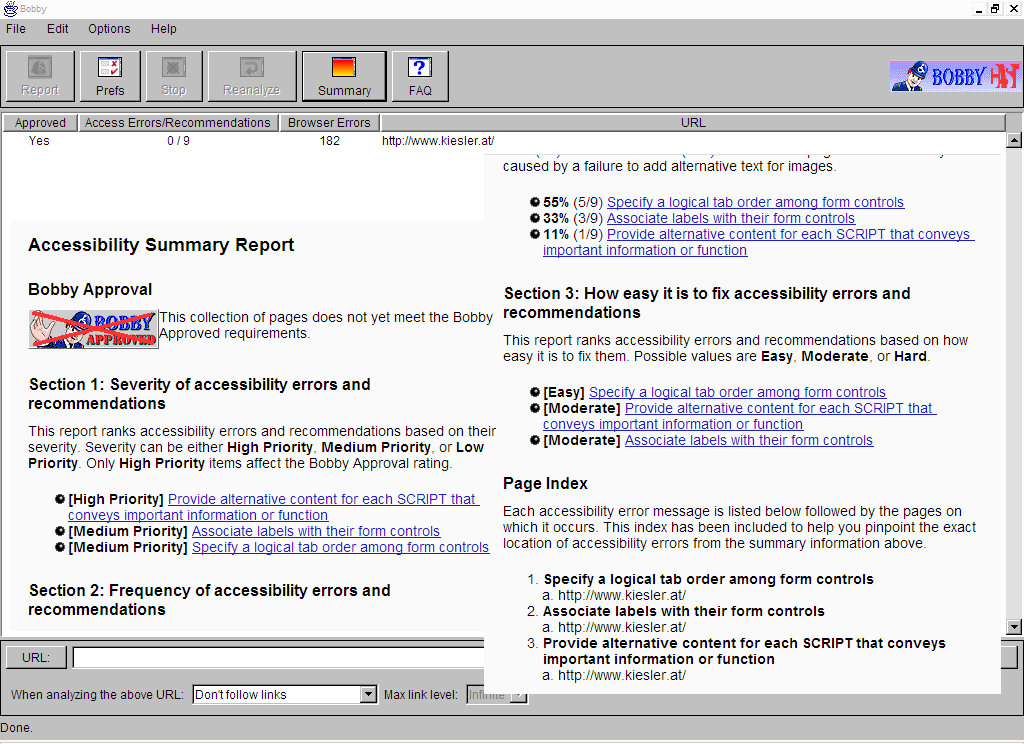Open the Options menu

[x=109, y=29]
